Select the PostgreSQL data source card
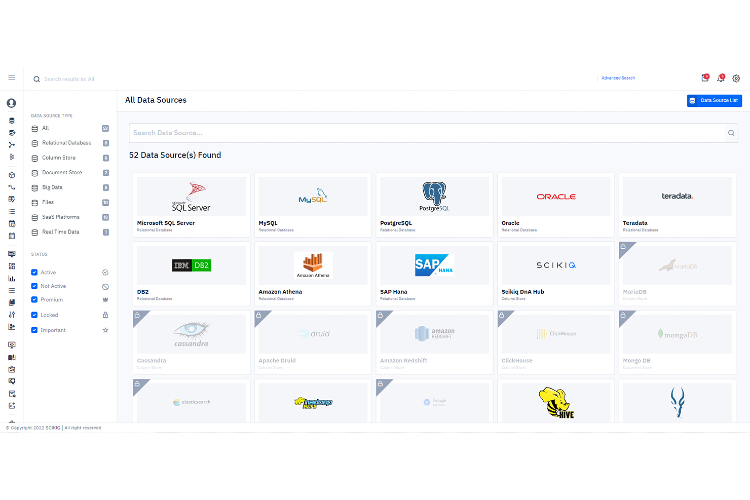 [434, 205]
